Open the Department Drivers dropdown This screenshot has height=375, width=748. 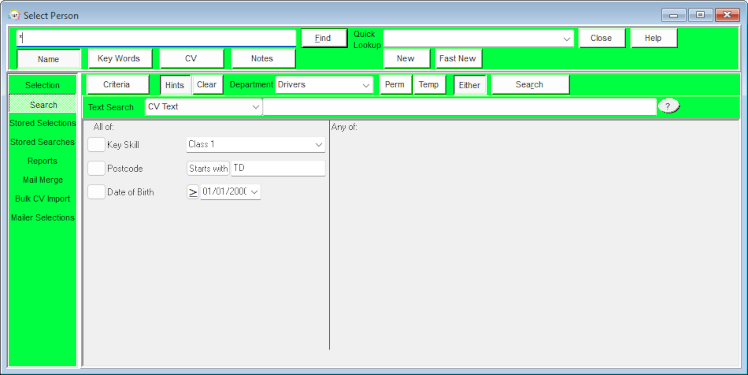[x=324, y=85]
